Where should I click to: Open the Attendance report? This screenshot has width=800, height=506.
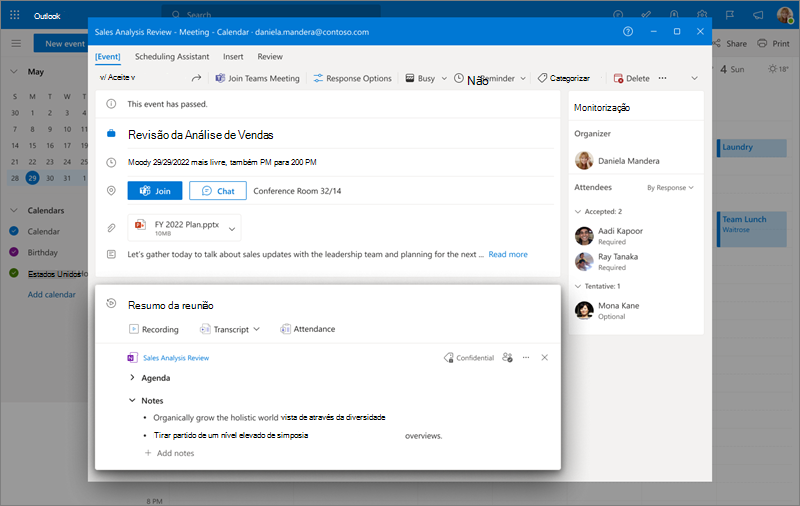point(308,329)
